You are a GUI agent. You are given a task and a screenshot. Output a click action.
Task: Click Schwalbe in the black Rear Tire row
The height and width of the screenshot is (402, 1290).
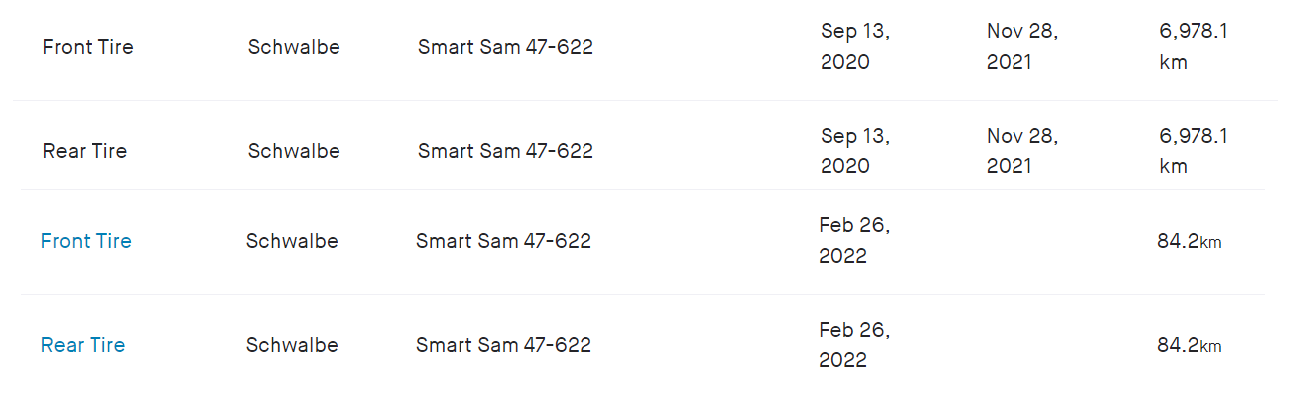click(x=294, y=151)
